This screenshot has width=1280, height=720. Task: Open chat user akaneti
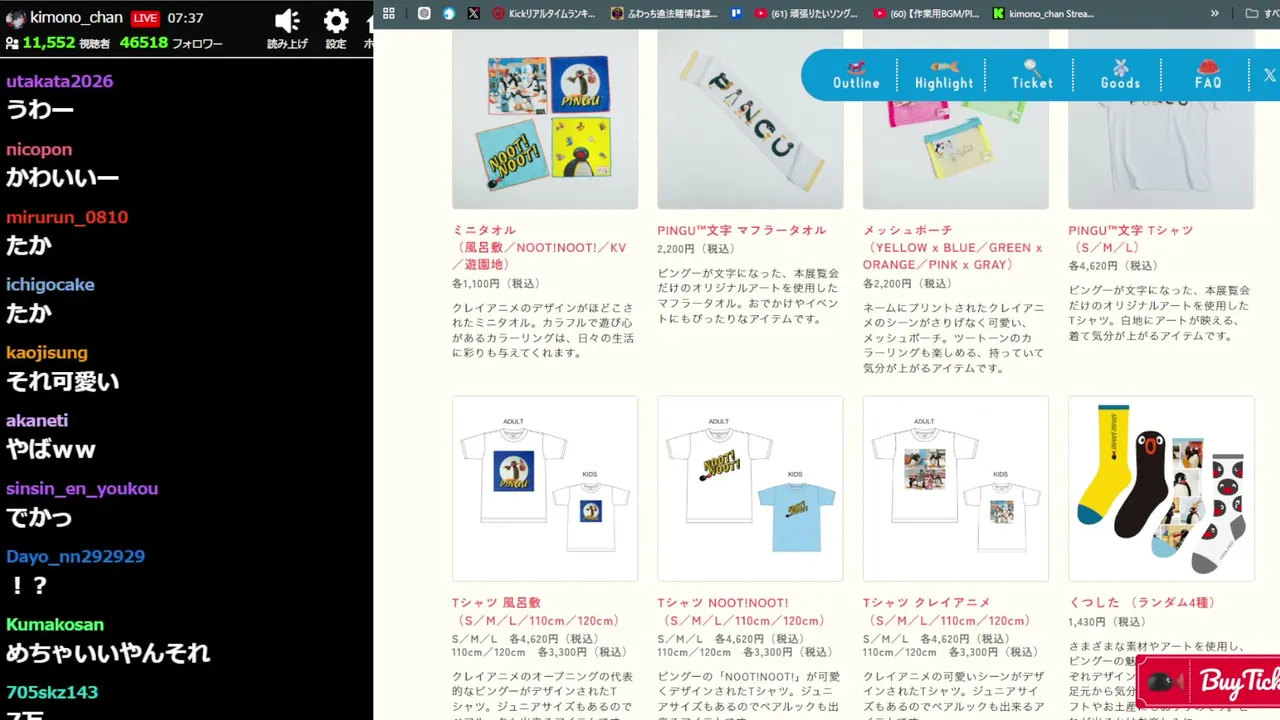pos(37,421)
